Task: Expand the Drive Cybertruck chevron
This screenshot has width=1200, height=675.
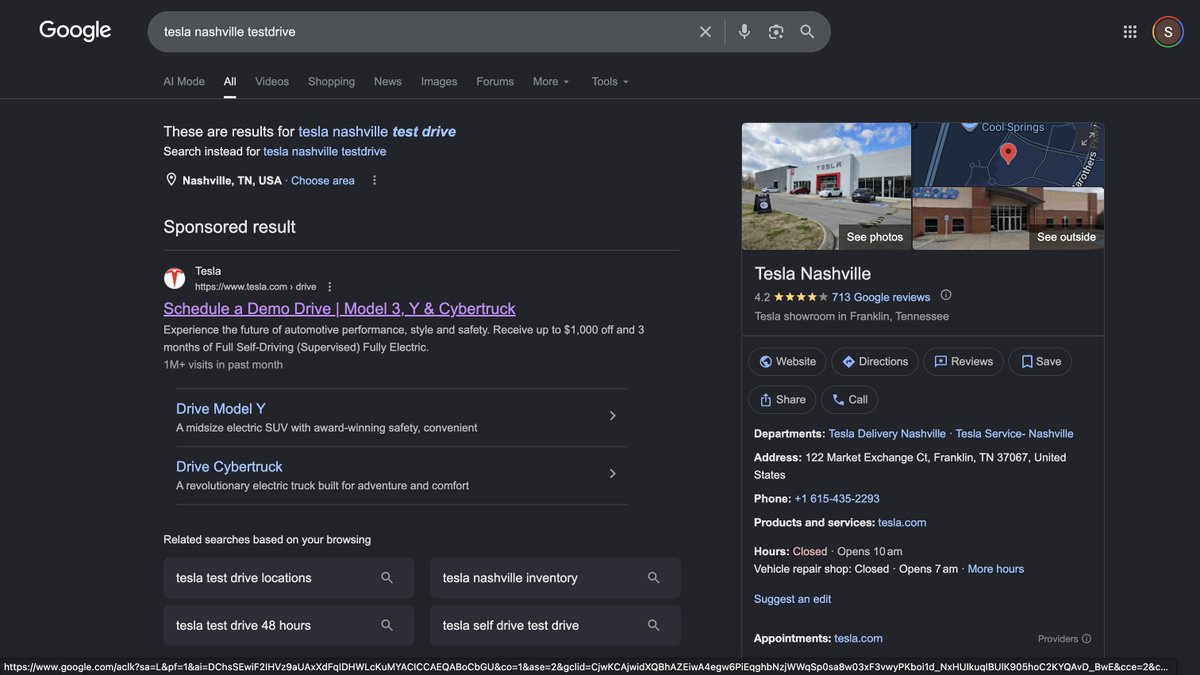Action: point(613,474)
